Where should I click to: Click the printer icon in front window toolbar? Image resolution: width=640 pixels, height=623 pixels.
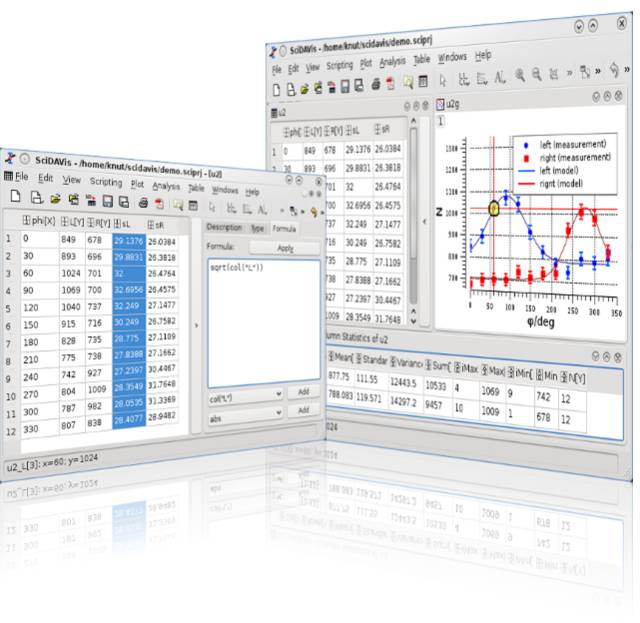(143, 203)
